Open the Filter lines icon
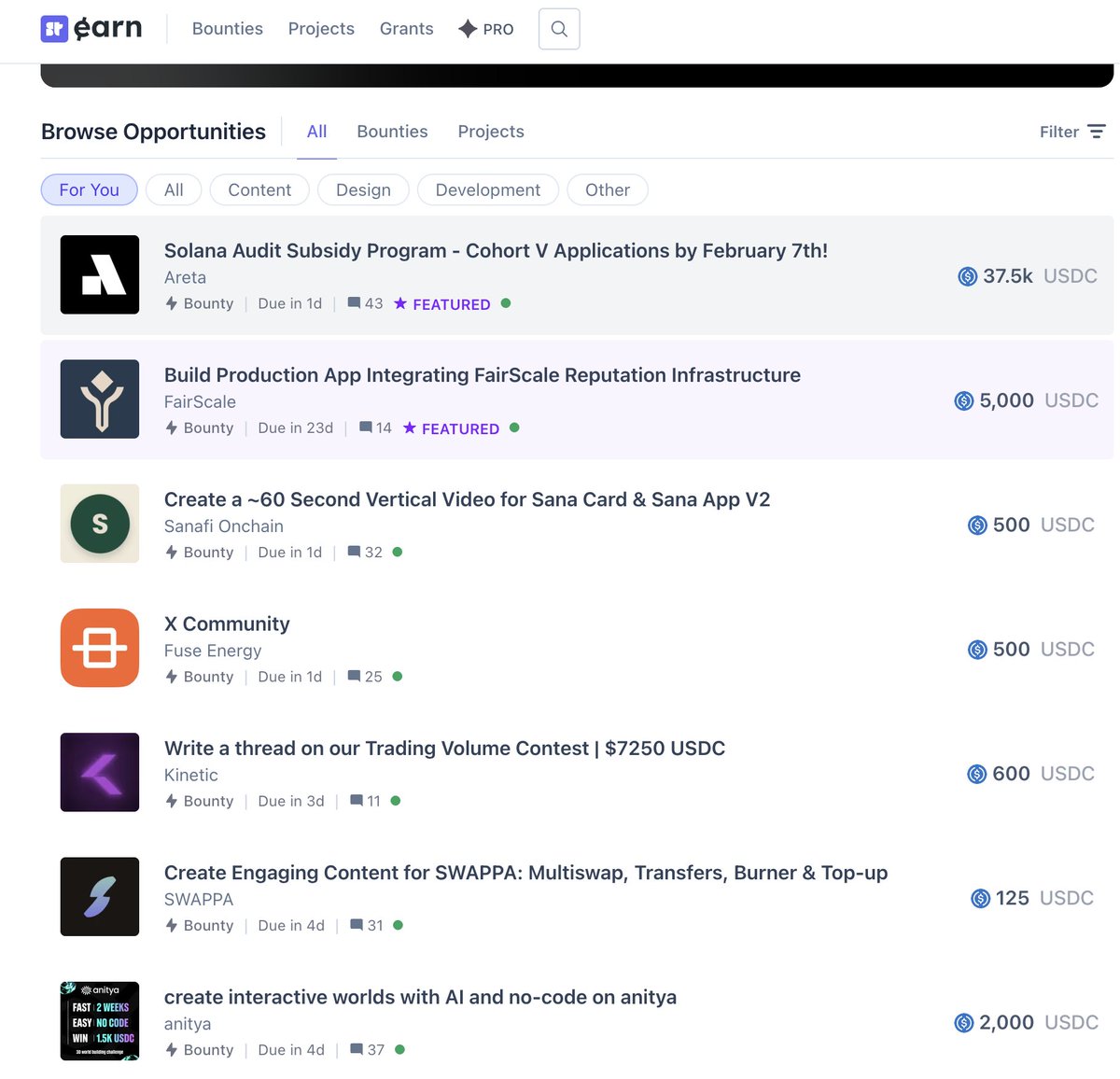 tap(1097, 132)
